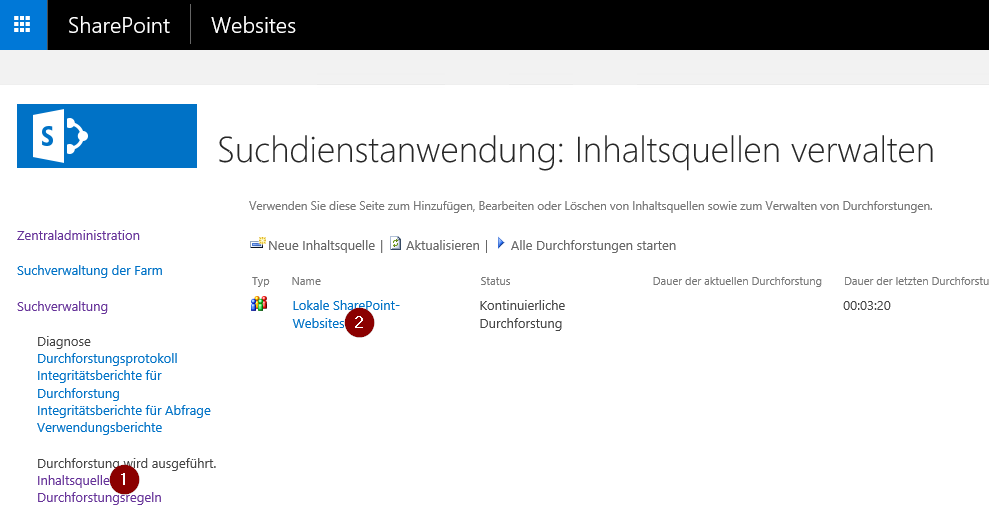Open the SharePoint header link
This screenshot has width=989, height=510.
119,25
